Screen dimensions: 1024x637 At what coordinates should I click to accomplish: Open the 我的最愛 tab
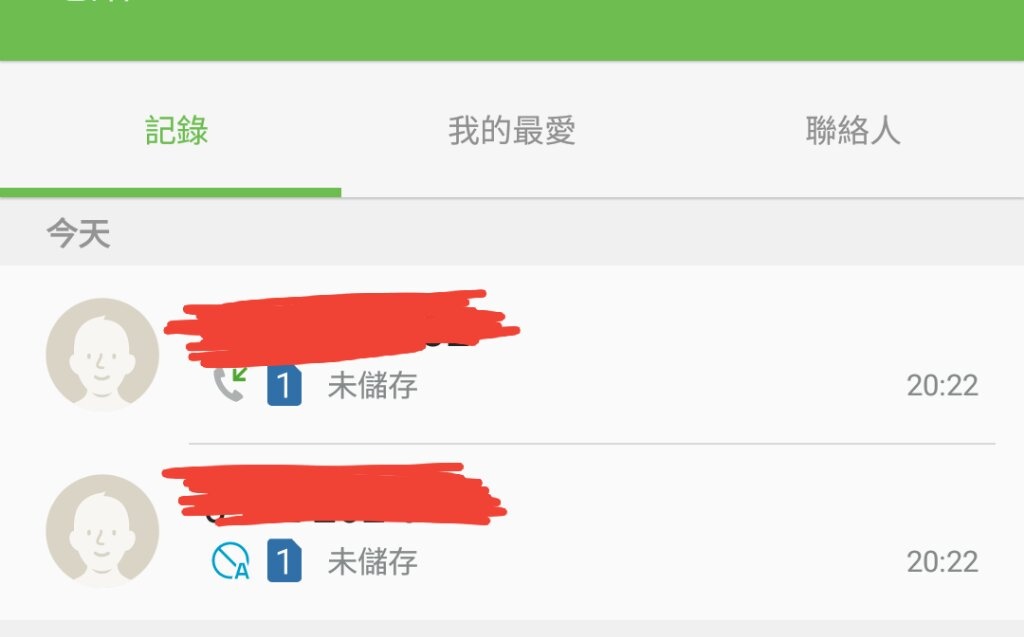coord(511,130)
